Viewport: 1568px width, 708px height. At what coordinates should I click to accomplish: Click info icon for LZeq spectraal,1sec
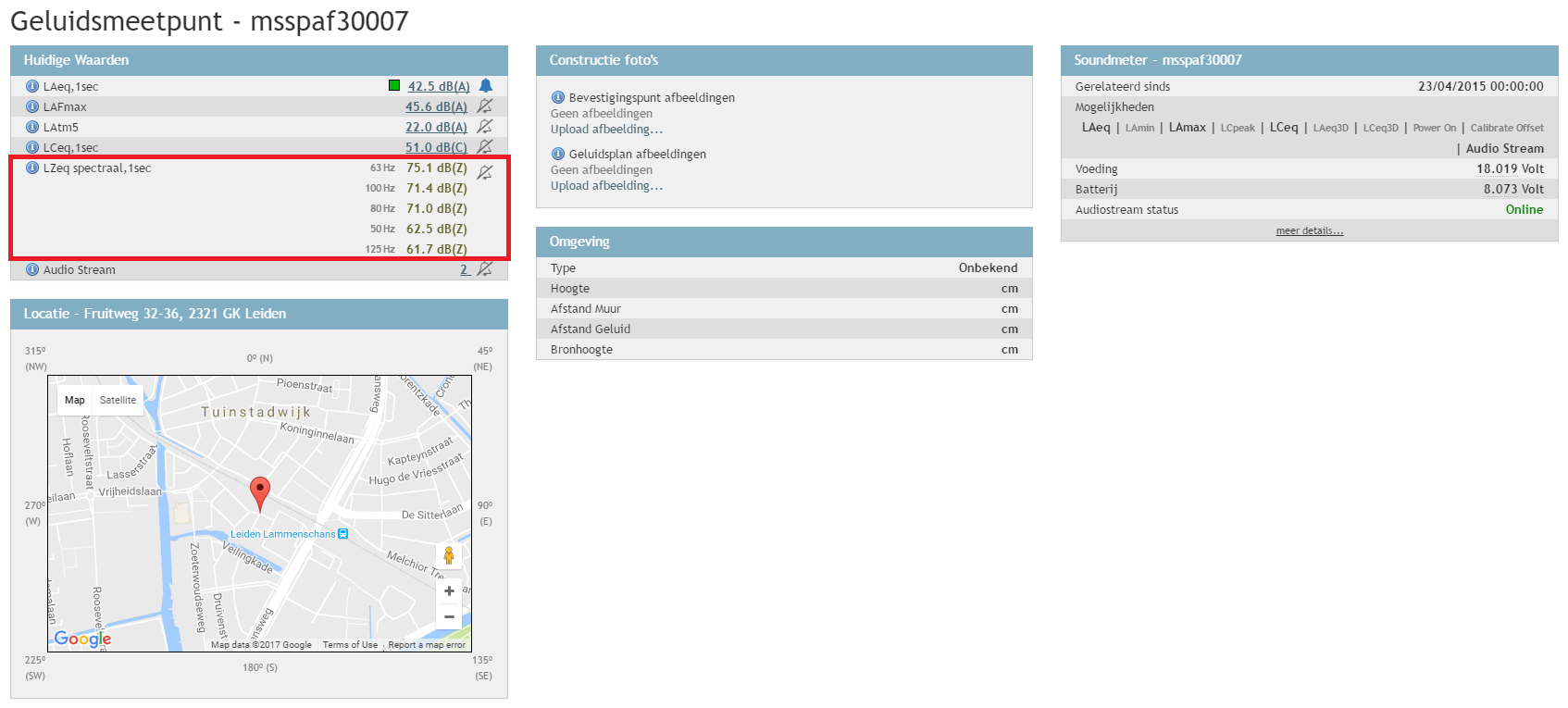coord(32,168)
